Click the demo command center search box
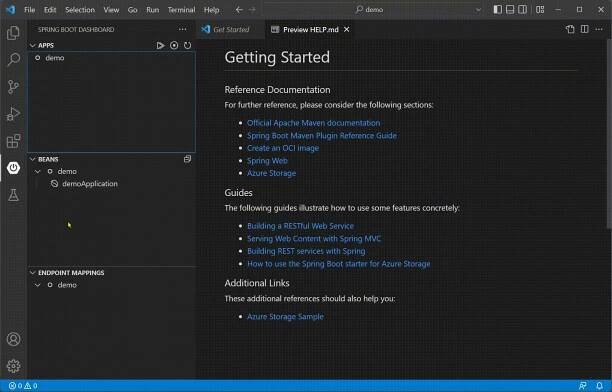This screenshot has width=612, height=392. point(418,9)
